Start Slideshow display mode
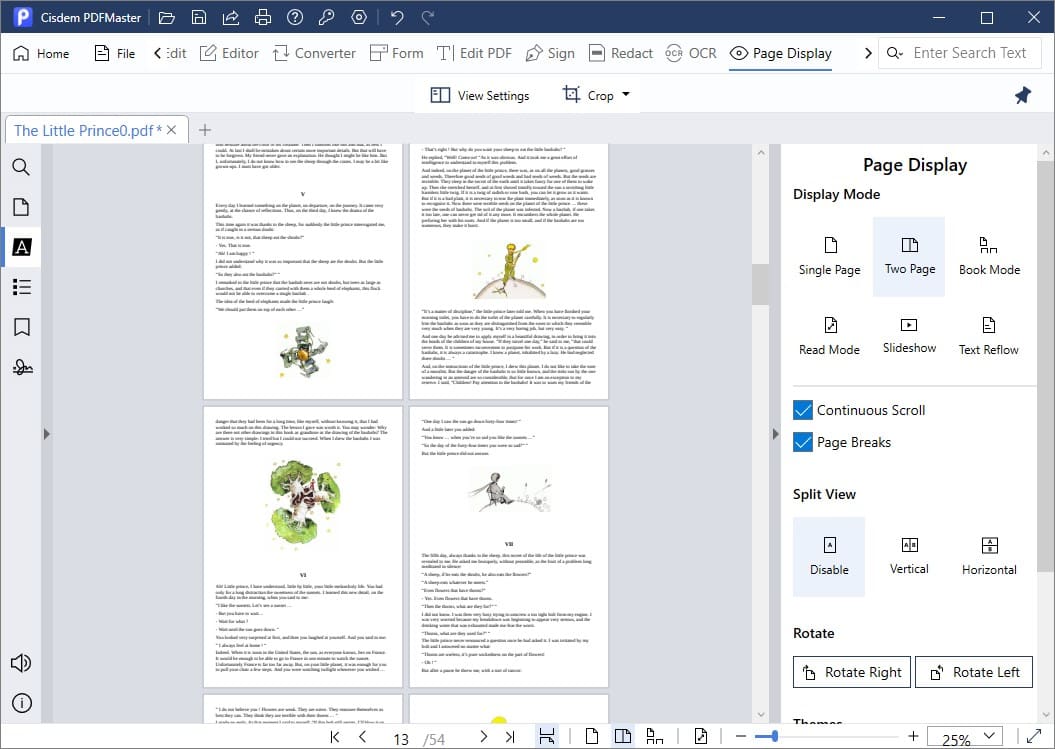This screenshot has height=749, width=1055. pyautogui.click(x=909, y=336)
